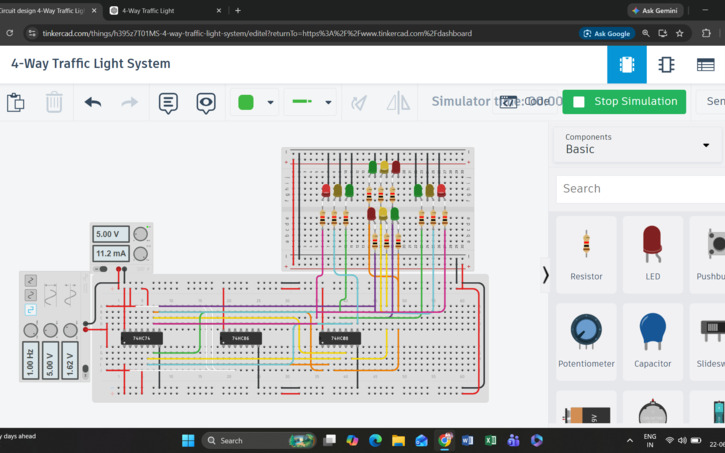The width and height of the screenshot is (725, 453).
Task: Open Microsoft Teams from taskbar
Action: pyautogui.click(x=513, y=441)
